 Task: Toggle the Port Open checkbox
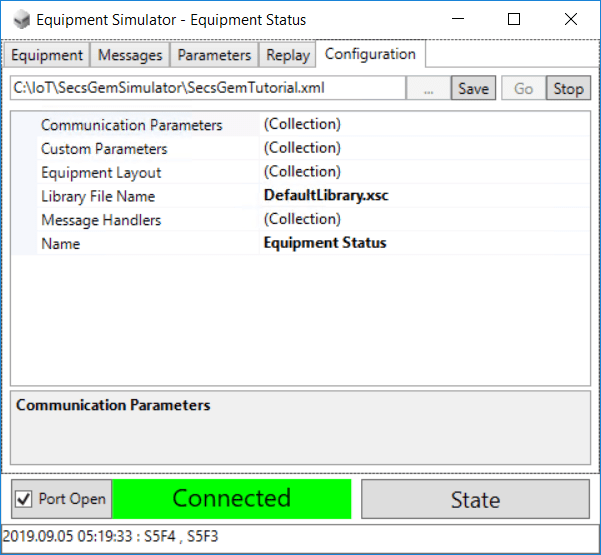point(24,499)
